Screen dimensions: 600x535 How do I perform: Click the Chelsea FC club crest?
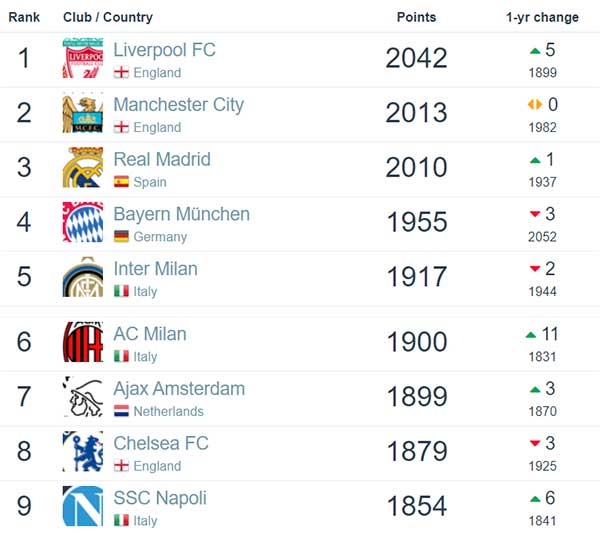[83, 452]
